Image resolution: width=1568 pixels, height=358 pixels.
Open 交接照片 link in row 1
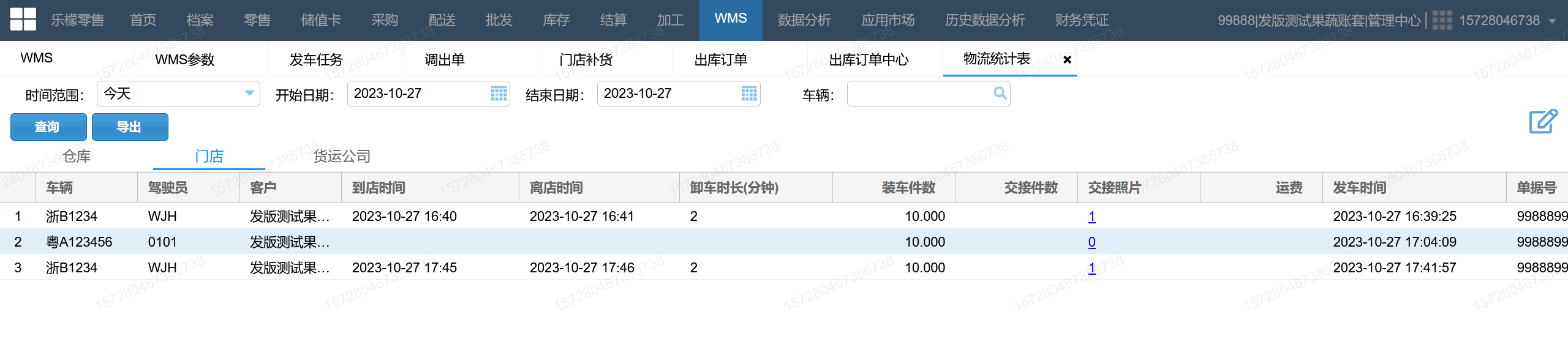(x=1091, y=216)
